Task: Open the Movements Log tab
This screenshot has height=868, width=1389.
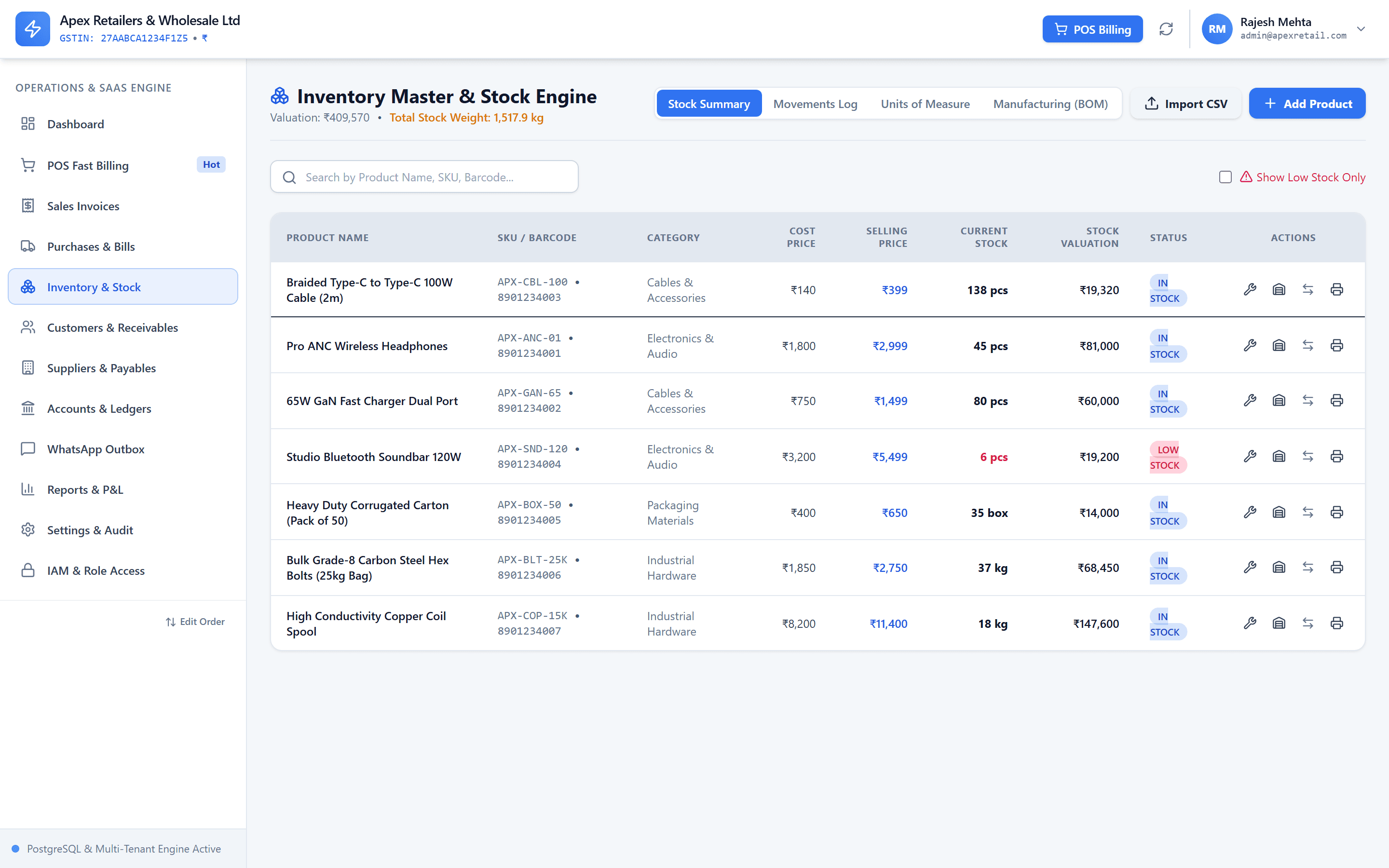Action: (x=815, y=104)
